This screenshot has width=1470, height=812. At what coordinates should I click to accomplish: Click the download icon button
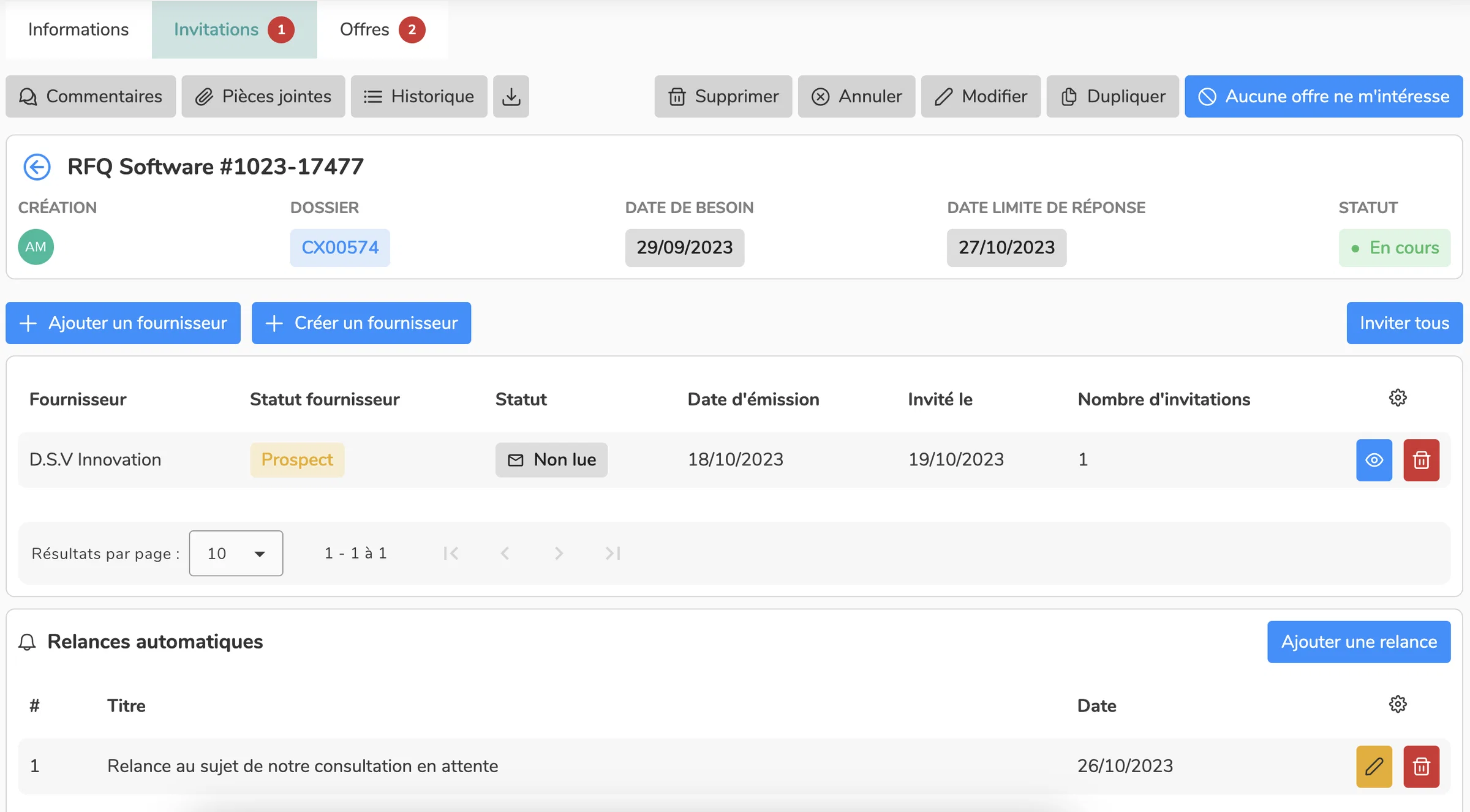[x=511, y=96]
